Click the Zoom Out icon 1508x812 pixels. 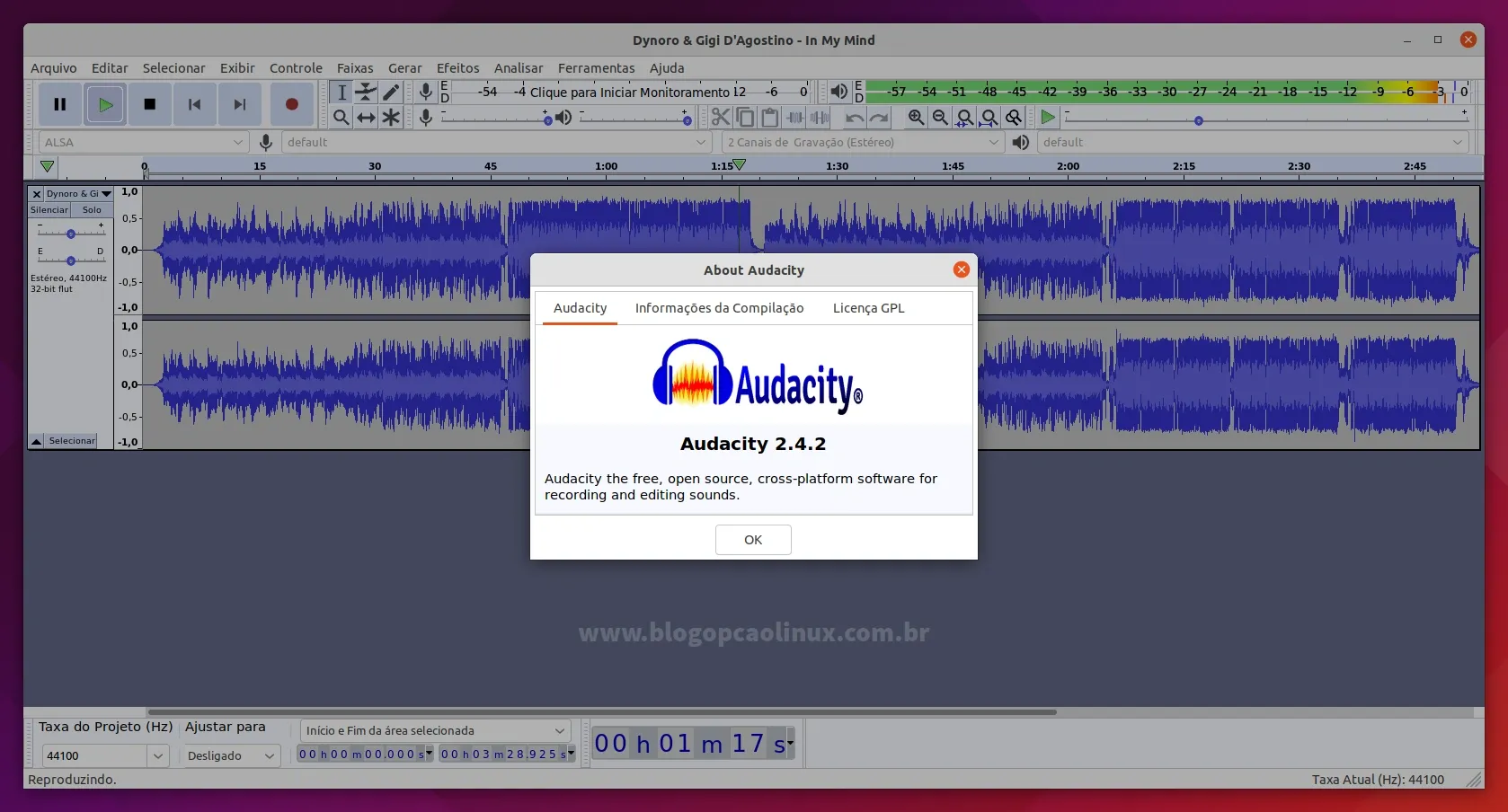pos(940,117)
